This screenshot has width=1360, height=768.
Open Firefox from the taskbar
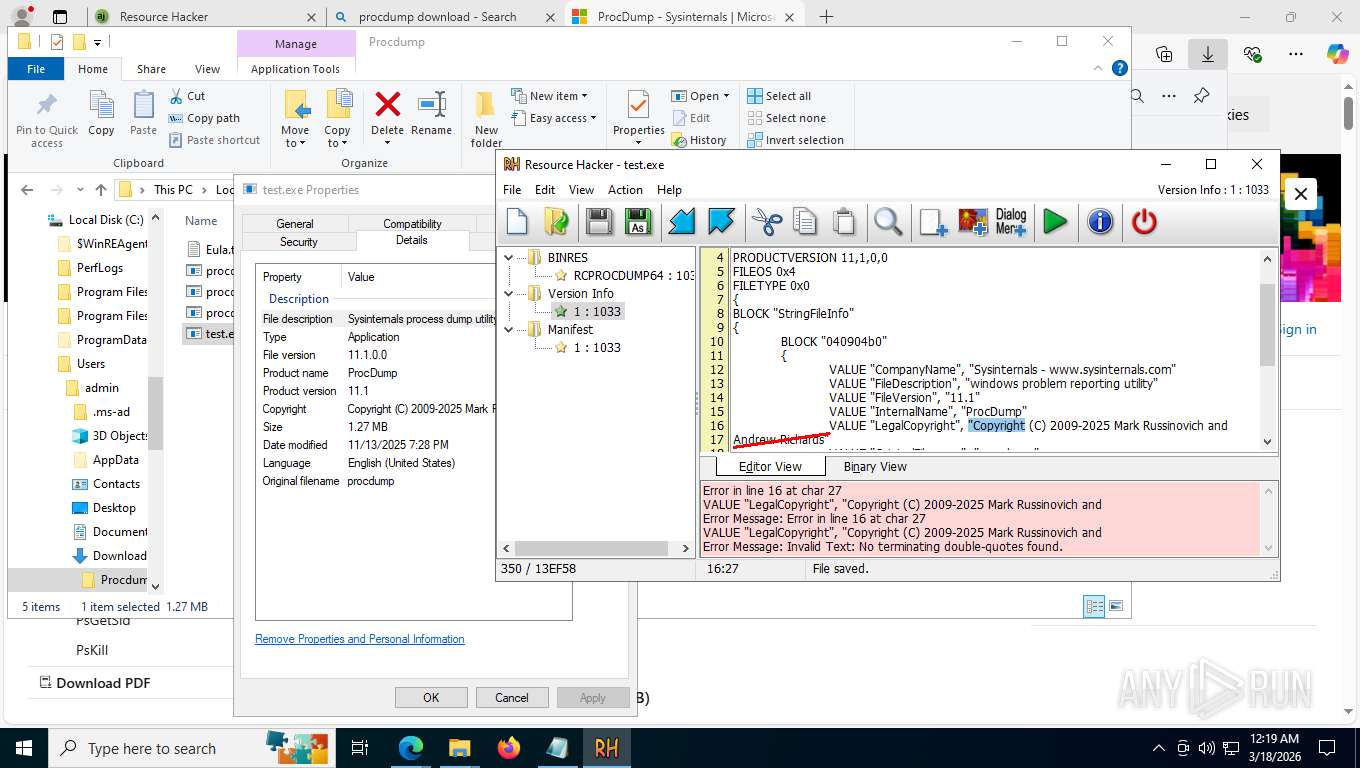point(508,748)
